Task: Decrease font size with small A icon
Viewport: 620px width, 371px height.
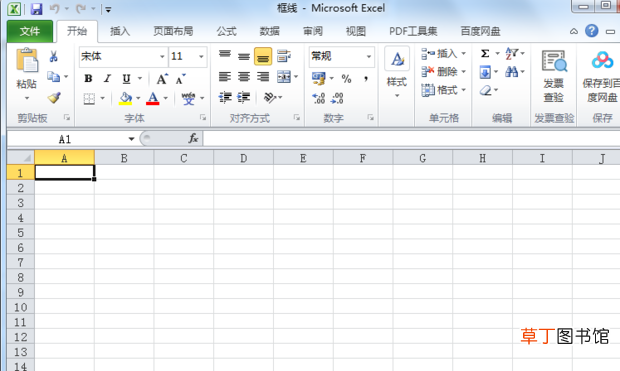Action: [x=180, y=79]
